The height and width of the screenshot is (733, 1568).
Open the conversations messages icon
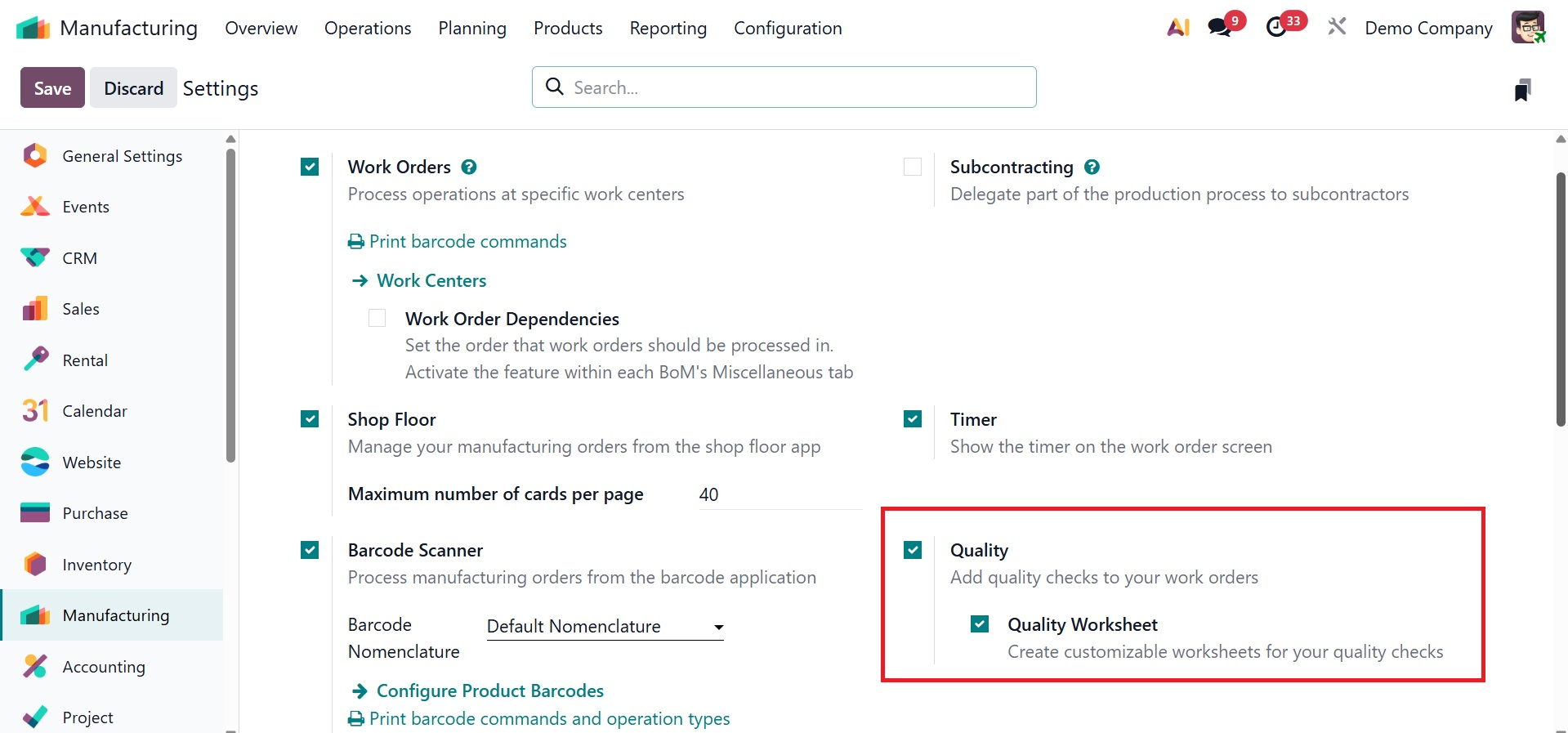pyautogui.click(x=1220, y=28)
